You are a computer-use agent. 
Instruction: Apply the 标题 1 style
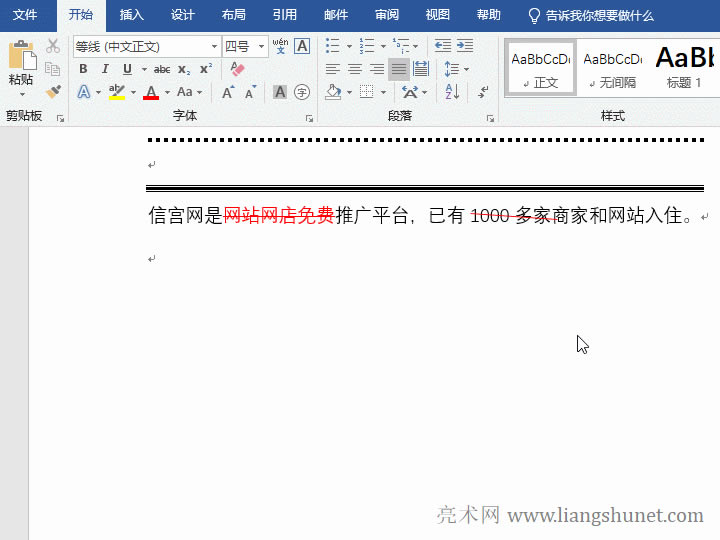[686, 67]
